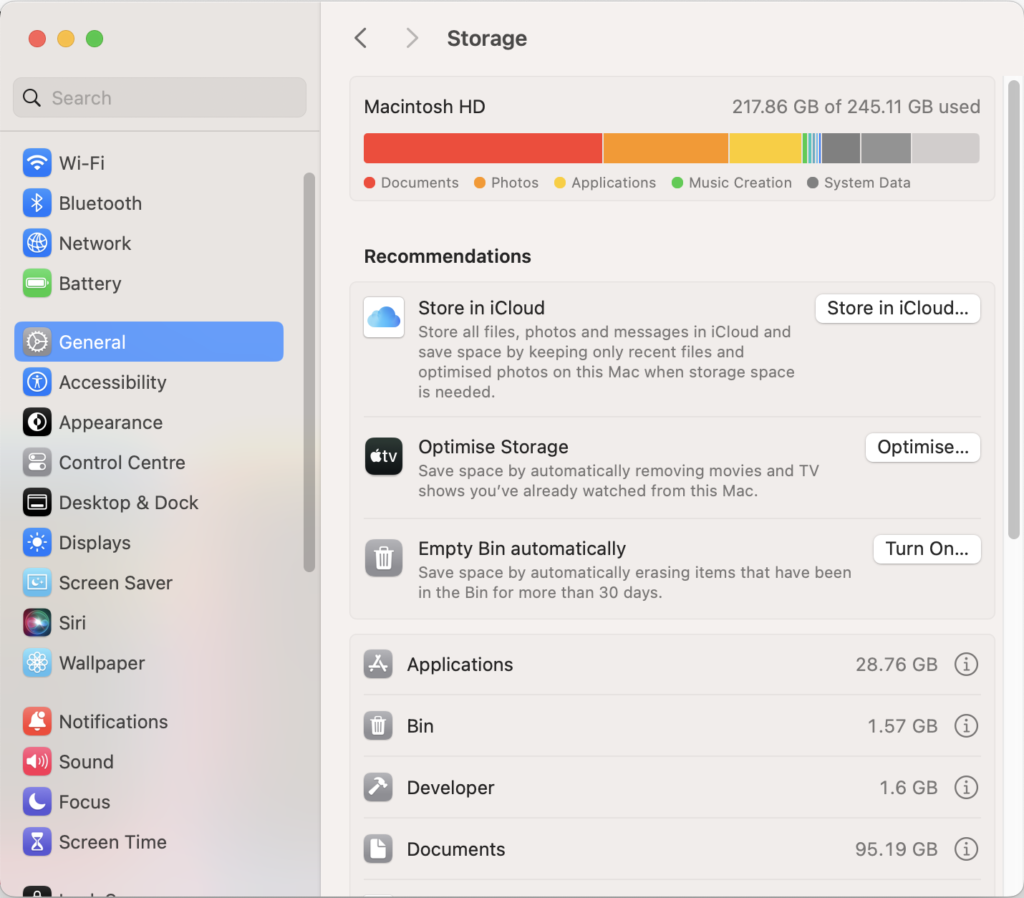Click the Optimise button for storage
The height and width of the screenshot is (898, 1024).
922,447
